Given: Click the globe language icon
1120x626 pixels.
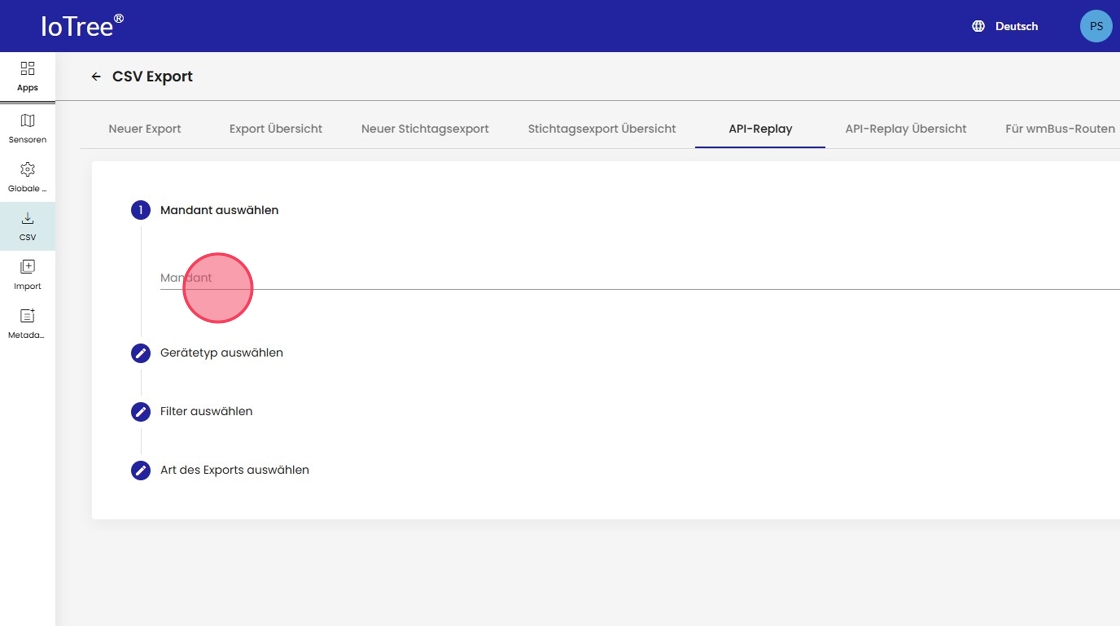Looking at the screenshot, I should 978,26.
